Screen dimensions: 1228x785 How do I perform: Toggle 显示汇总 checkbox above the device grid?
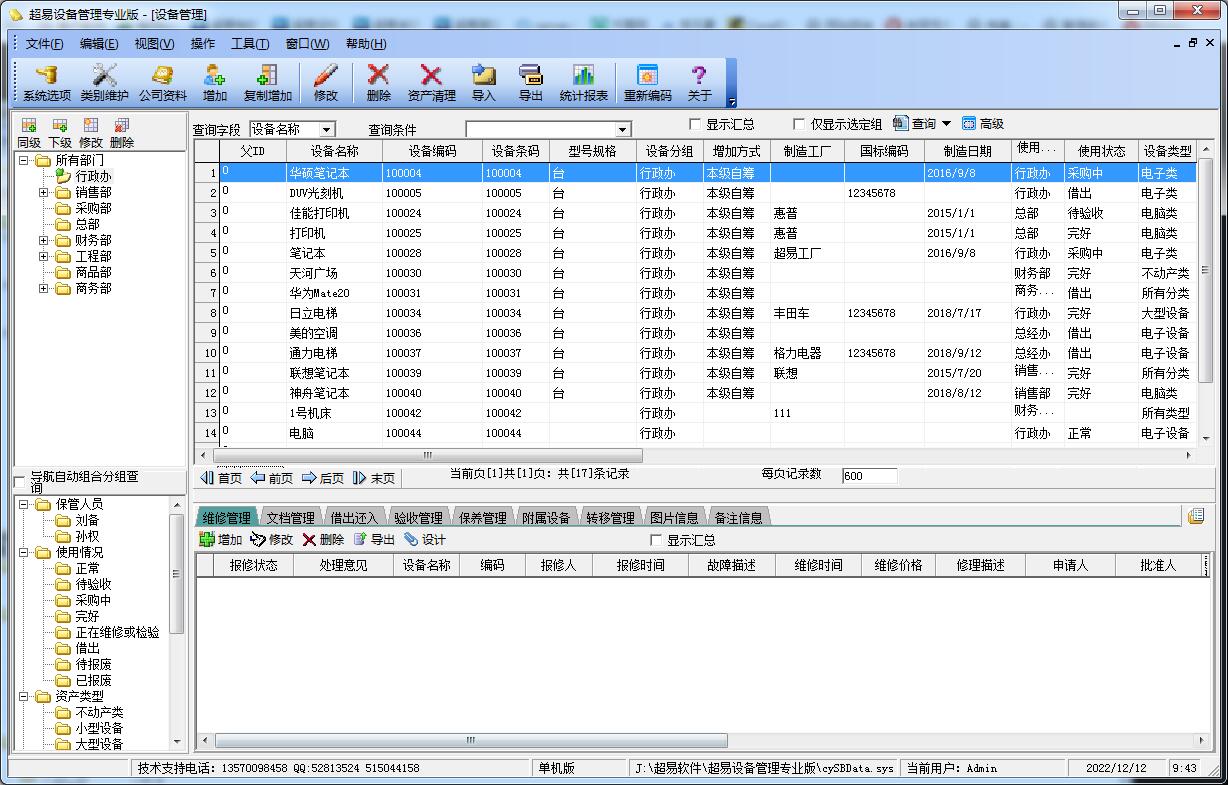pos(695,124)
